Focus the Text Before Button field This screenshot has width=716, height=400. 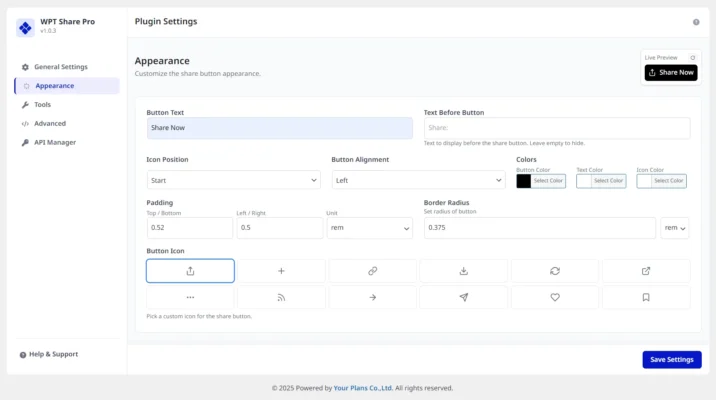coord(557,128)
